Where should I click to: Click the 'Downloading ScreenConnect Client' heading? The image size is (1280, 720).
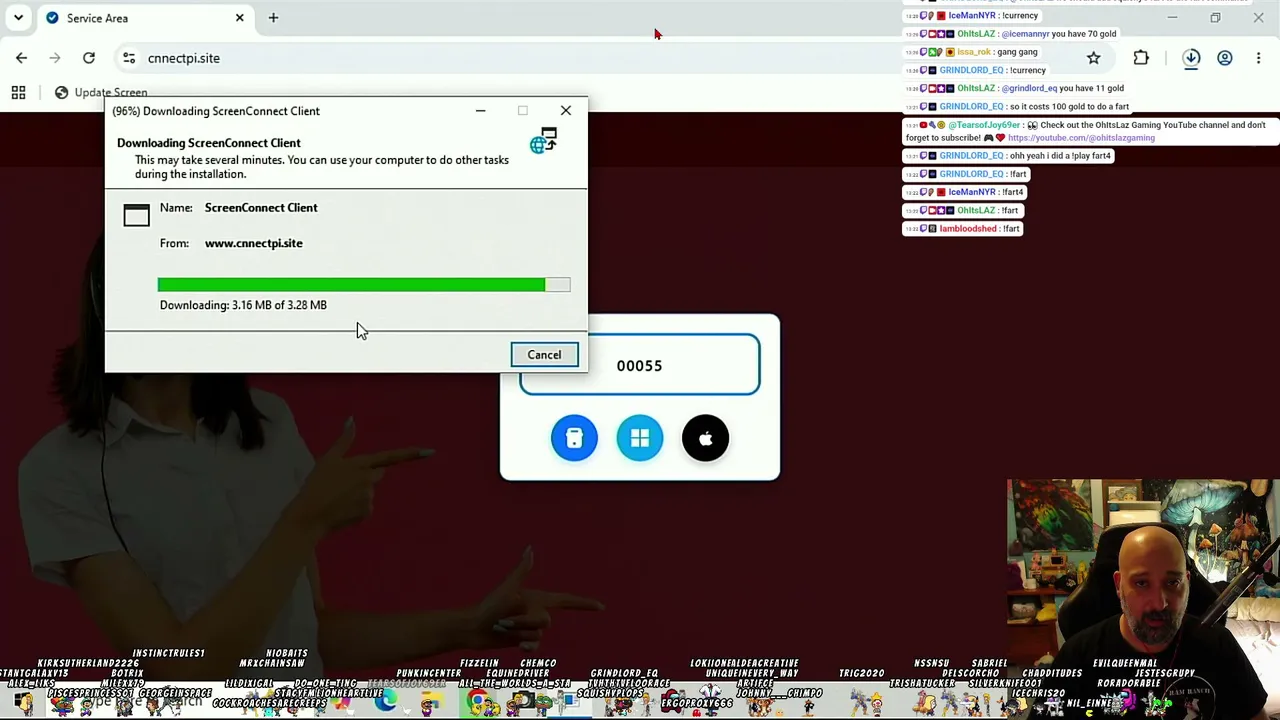(209, 143)
